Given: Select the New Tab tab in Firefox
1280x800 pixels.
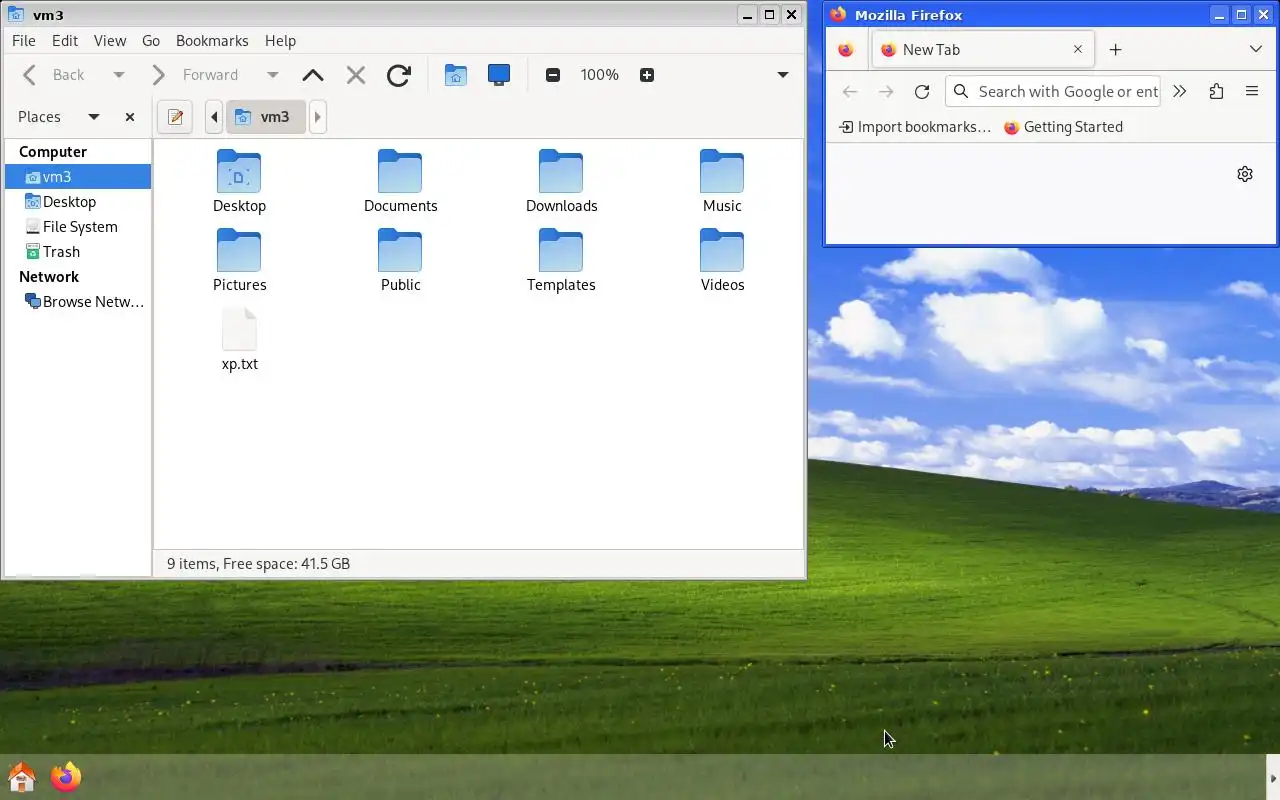Looking at the screenshot, I should 982,50.
